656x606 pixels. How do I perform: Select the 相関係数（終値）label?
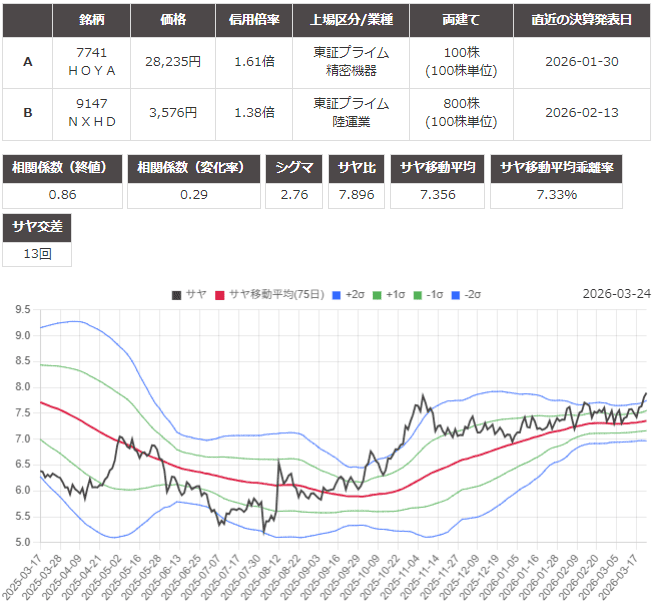(63, 168)
